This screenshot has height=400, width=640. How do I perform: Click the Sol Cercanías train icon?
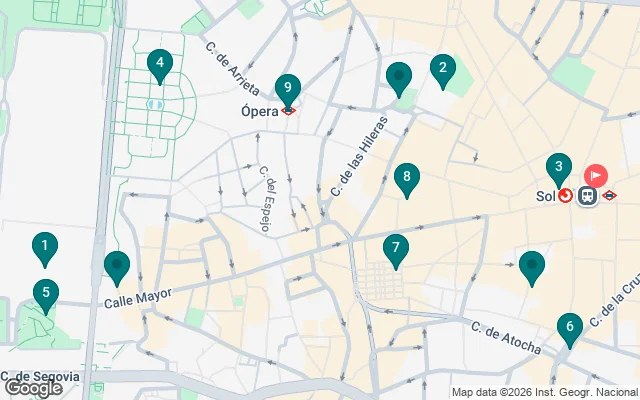565,196
